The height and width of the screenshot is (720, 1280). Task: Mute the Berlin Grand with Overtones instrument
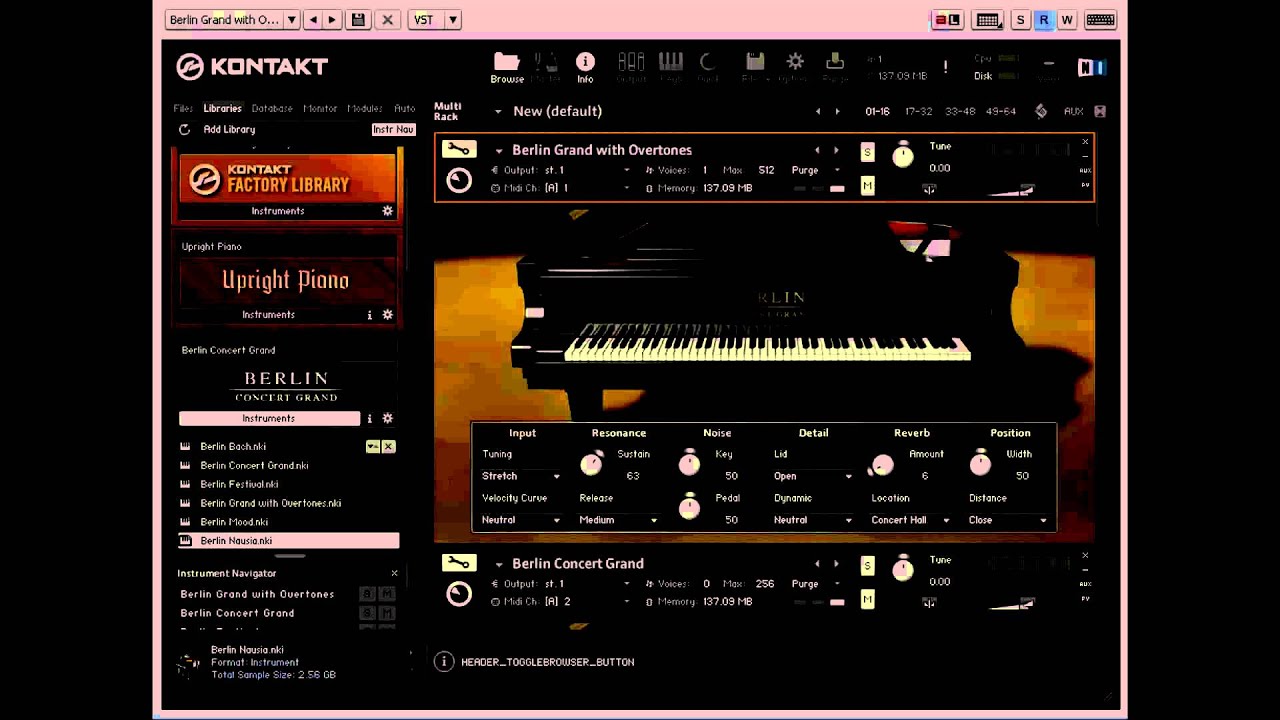coord(867,186)
